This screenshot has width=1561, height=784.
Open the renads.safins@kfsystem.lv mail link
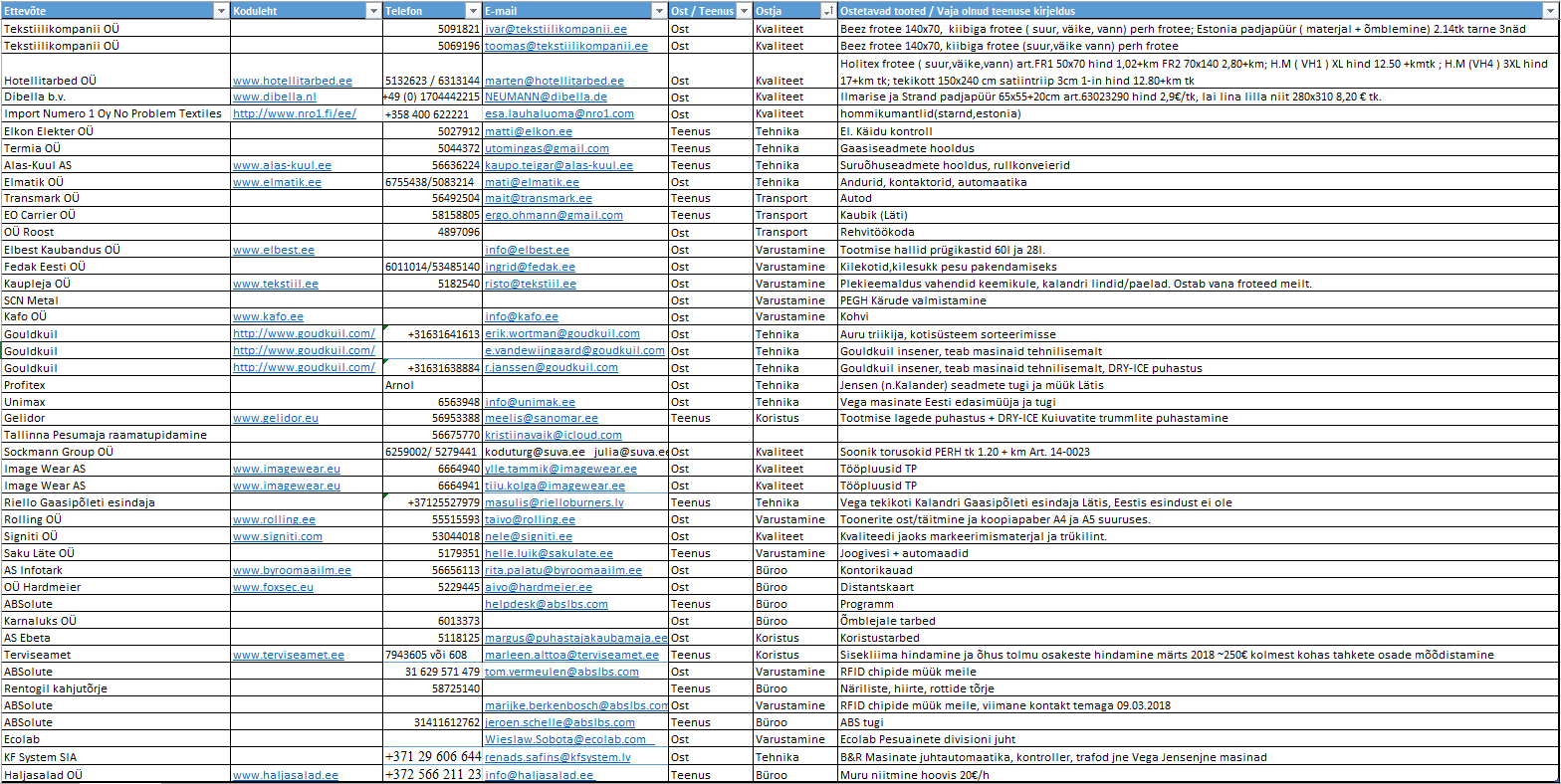558,757
